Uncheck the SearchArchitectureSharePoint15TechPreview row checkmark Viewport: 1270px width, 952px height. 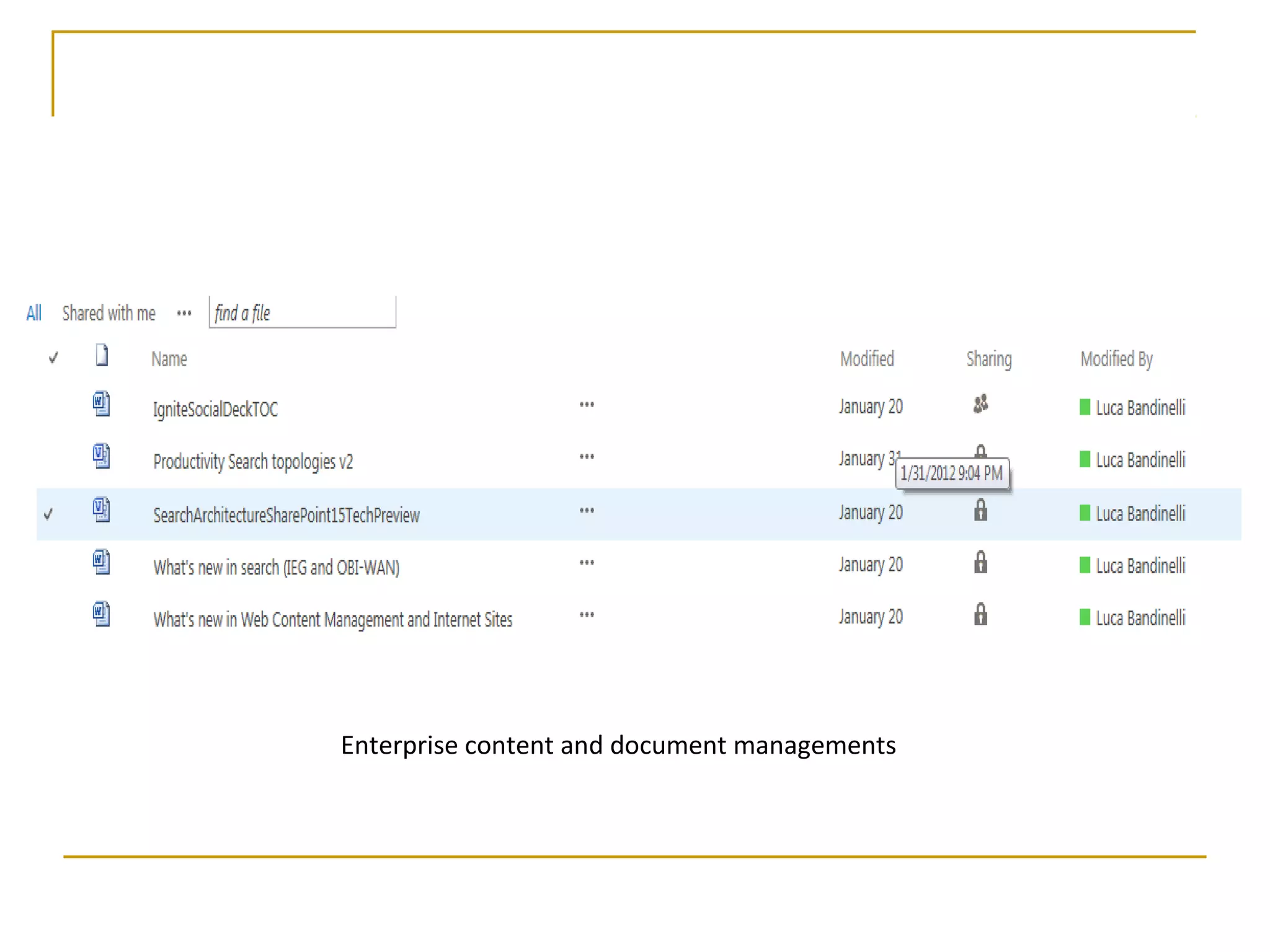[48, 514]
